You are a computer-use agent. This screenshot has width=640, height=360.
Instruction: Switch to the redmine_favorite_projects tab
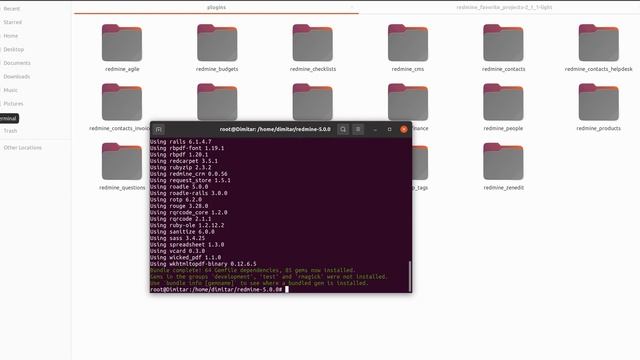click(x=504, y=7)
